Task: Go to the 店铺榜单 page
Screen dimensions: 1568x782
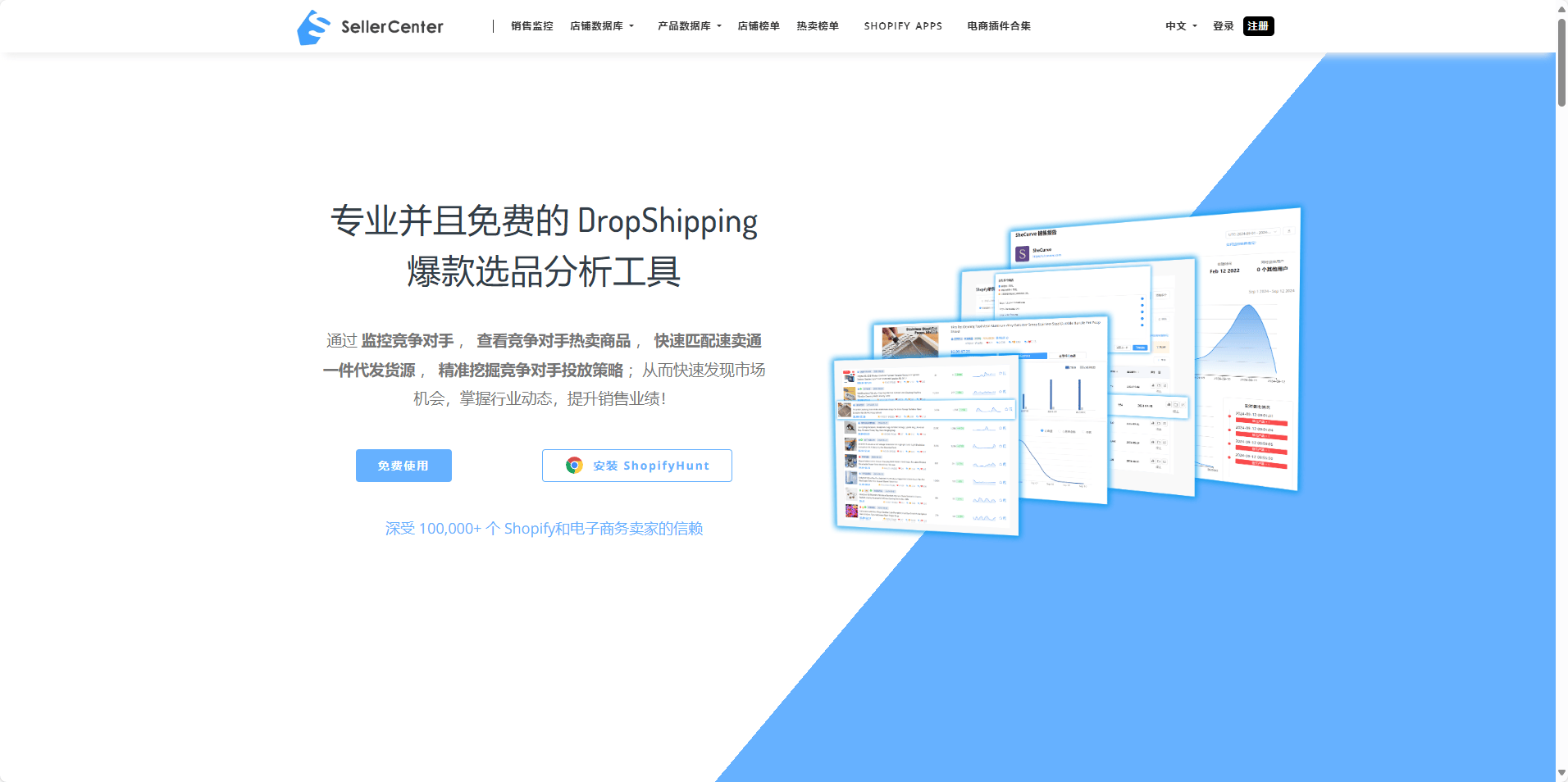Action: pos(759,26)
